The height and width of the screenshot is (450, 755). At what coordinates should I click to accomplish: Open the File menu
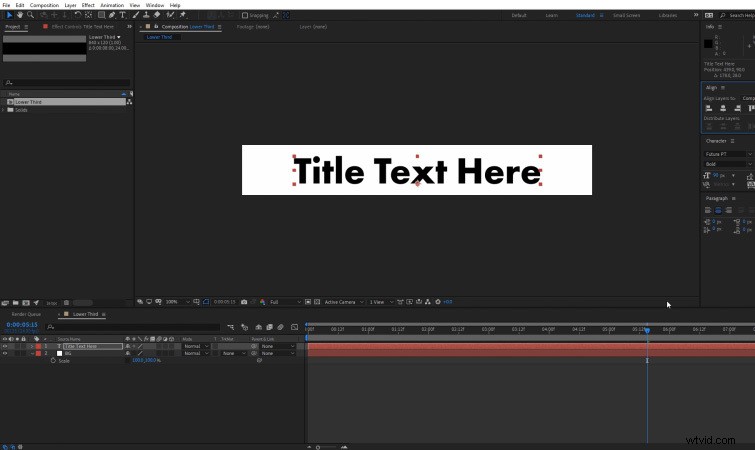[6, 5]
